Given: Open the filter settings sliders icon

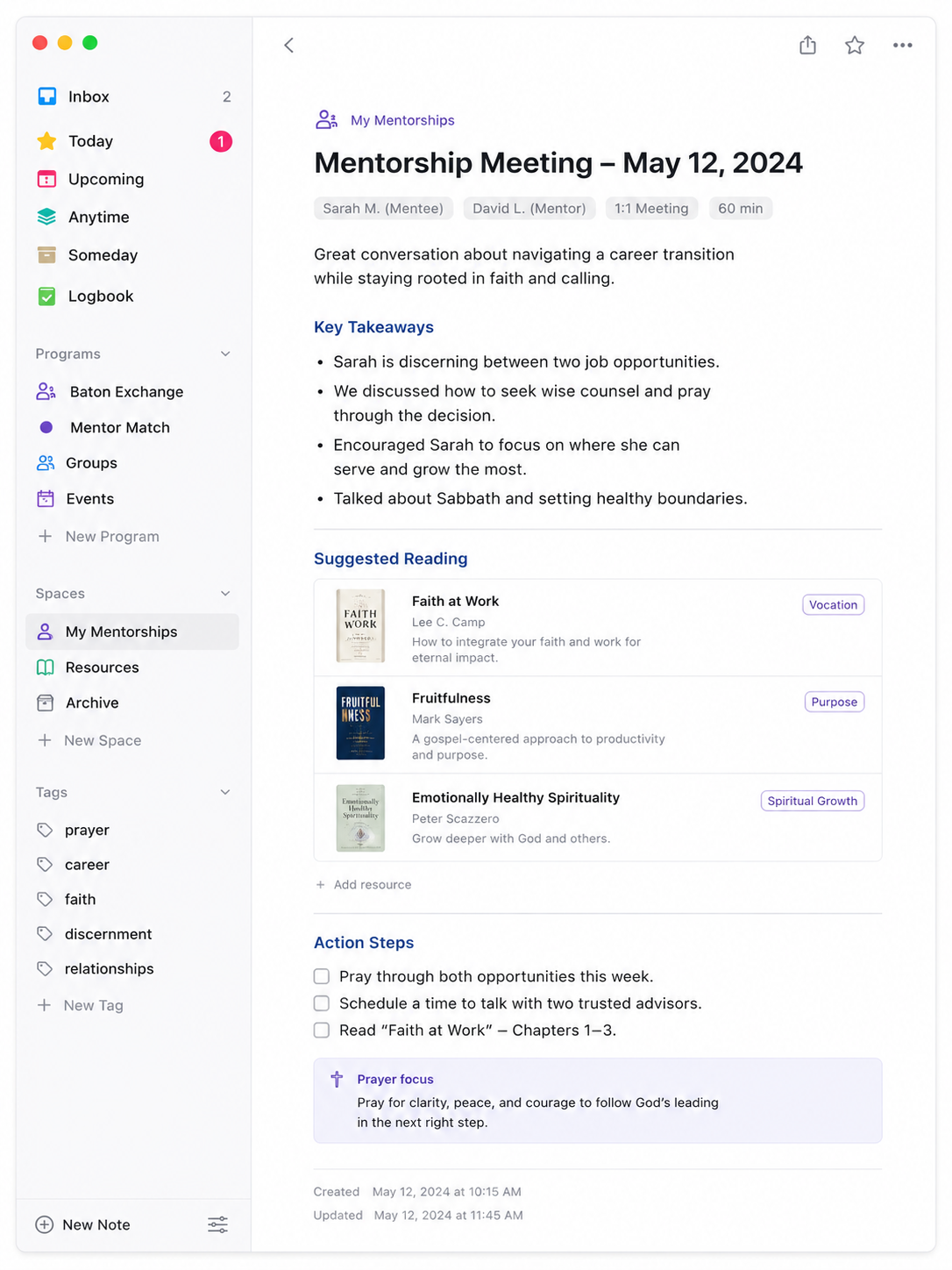Looking at the screenshot, I should click(x=218, y=1224).
